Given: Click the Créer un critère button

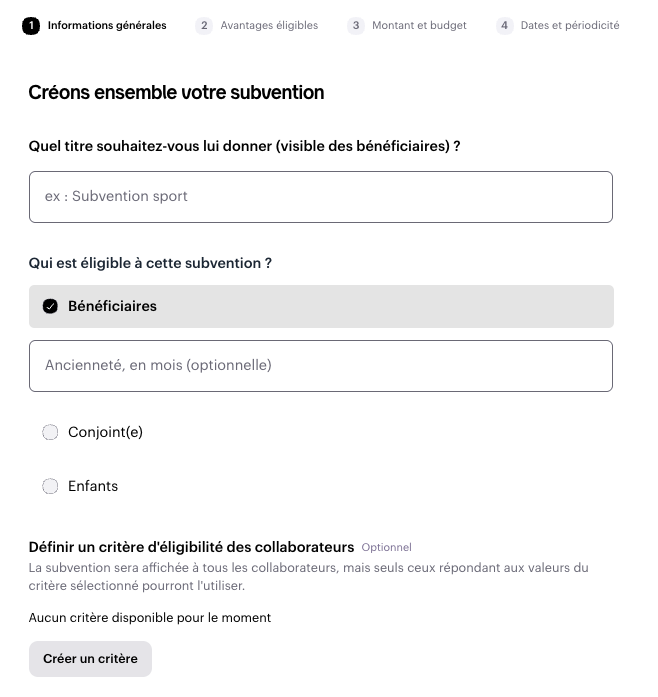Looking at the screenshot, I should [x=90, y=659].
